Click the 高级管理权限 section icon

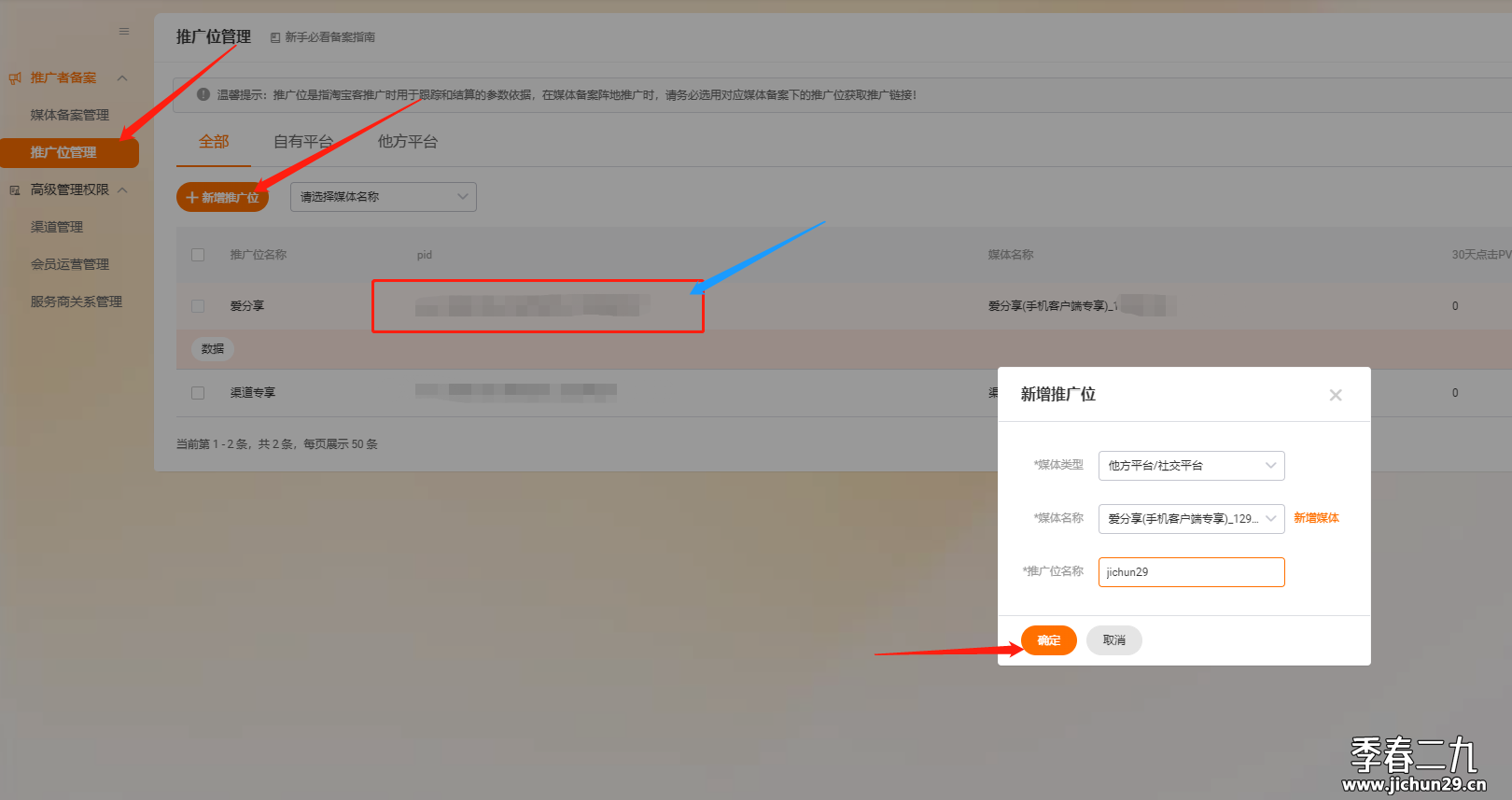point(14,190)
